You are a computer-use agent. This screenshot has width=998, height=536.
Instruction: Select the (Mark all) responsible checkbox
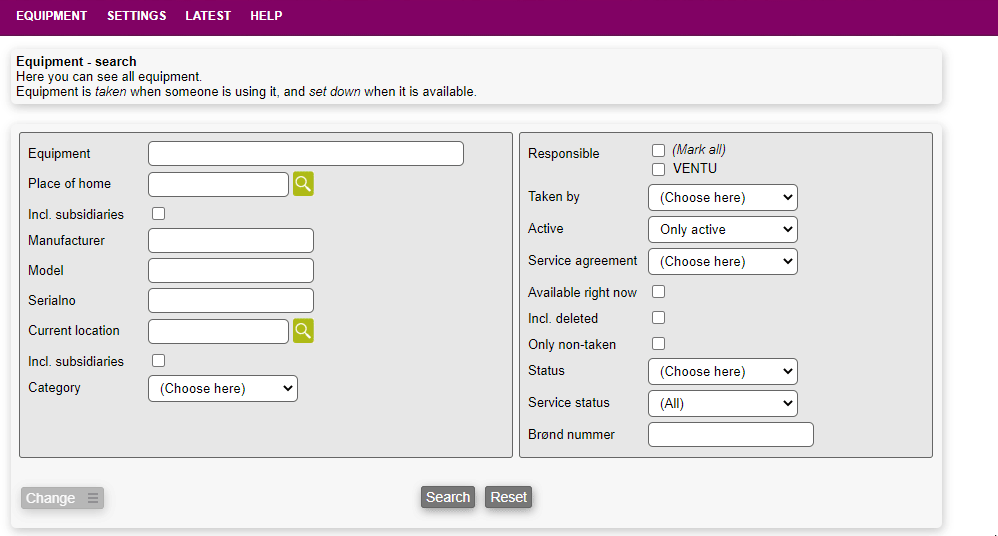tap(658, 150)
